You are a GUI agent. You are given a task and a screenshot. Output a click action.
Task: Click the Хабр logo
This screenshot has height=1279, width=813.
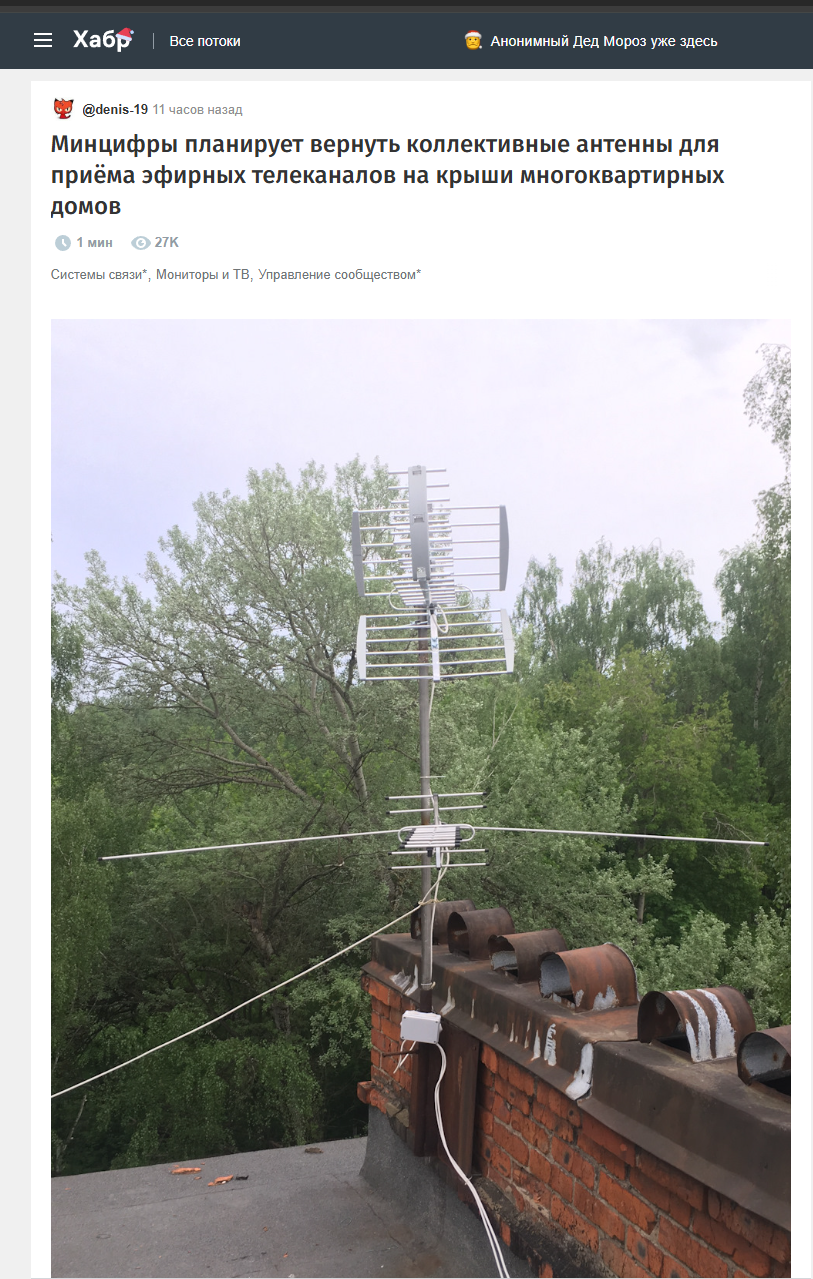102,40
